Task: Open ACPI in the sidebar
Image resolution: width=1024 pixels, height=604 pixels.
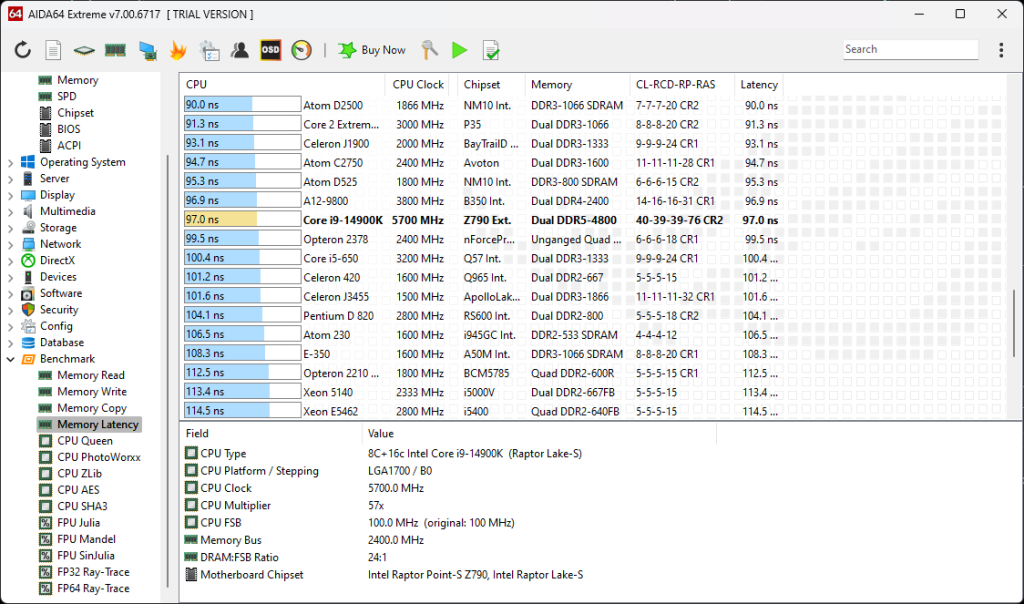Action: pos(69,146)
